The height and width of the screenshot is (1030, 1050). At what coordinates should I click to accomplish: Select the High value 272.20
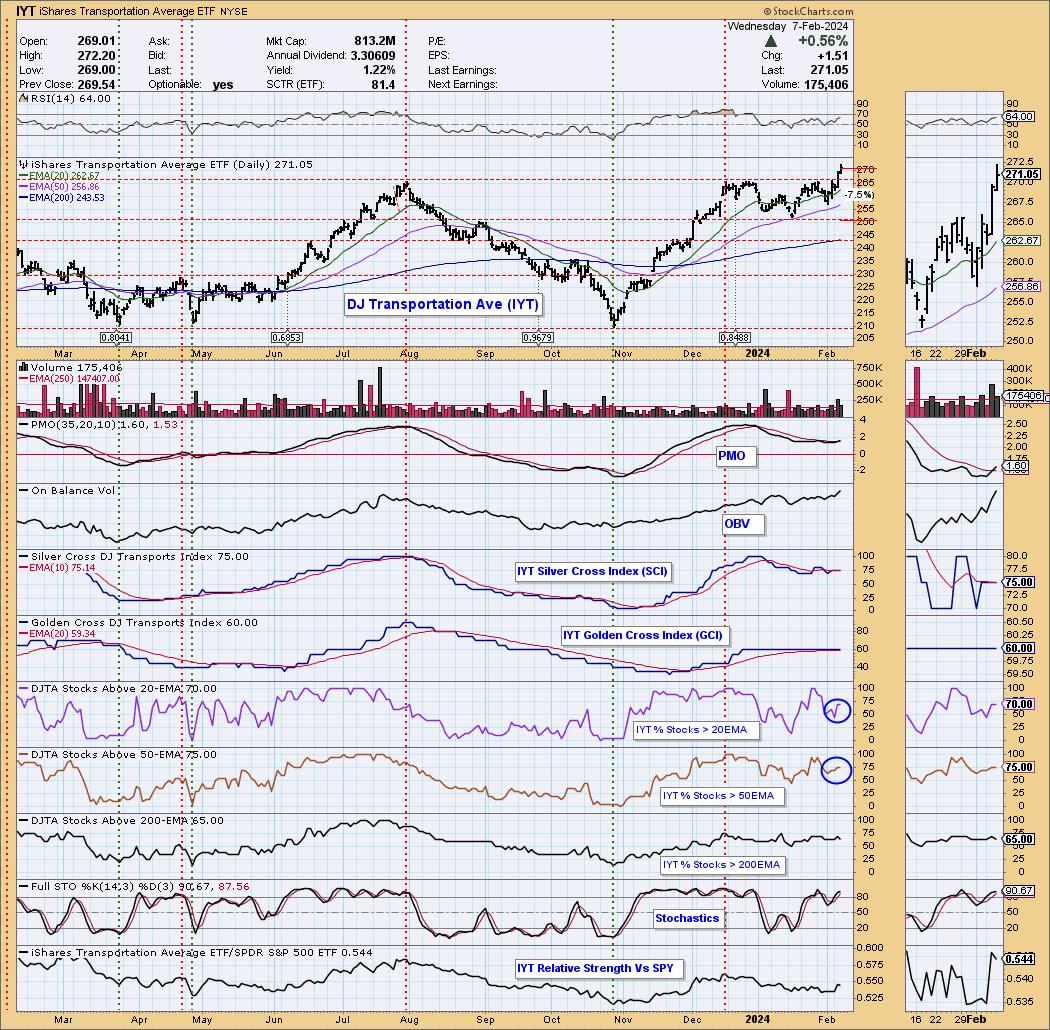coord(96,56)
